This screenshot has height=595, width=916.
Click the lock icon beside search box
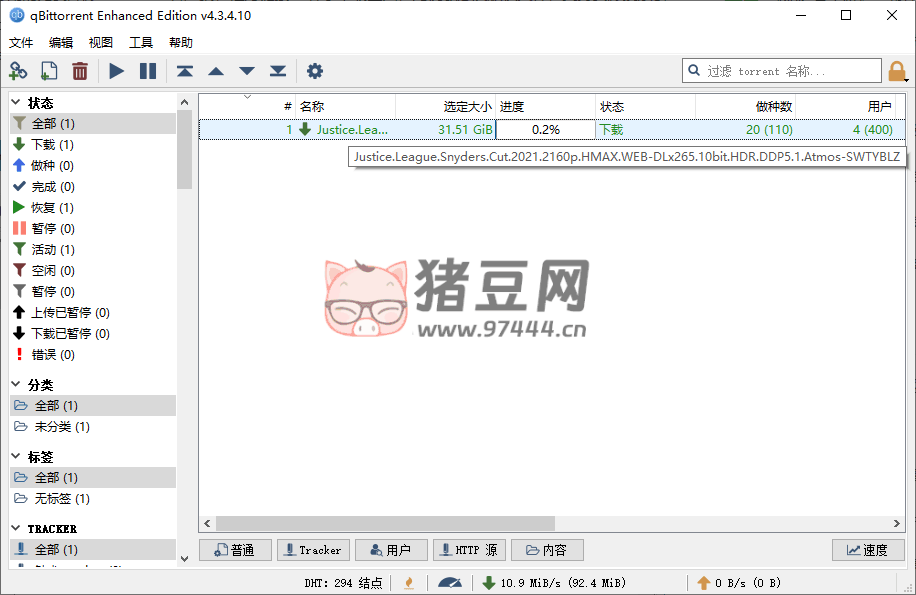pos(897,71)
